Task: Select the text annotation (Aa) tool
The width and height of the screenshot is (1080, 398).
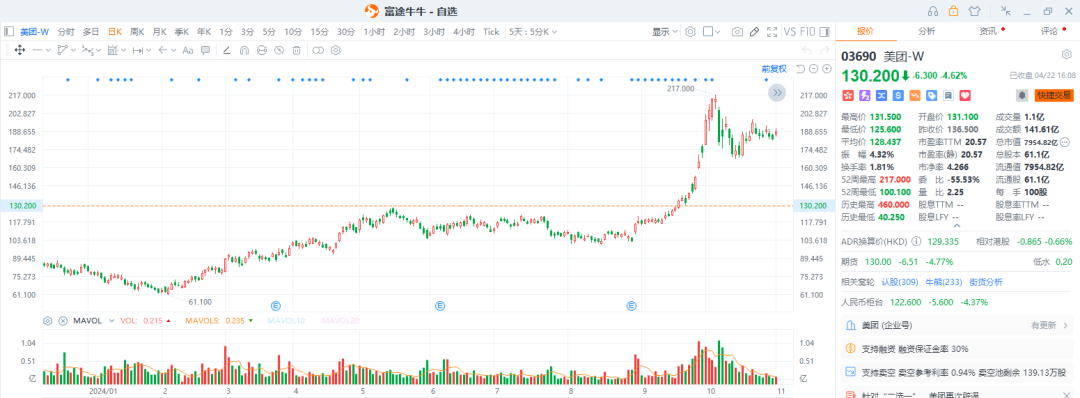Action: point(187,50)
